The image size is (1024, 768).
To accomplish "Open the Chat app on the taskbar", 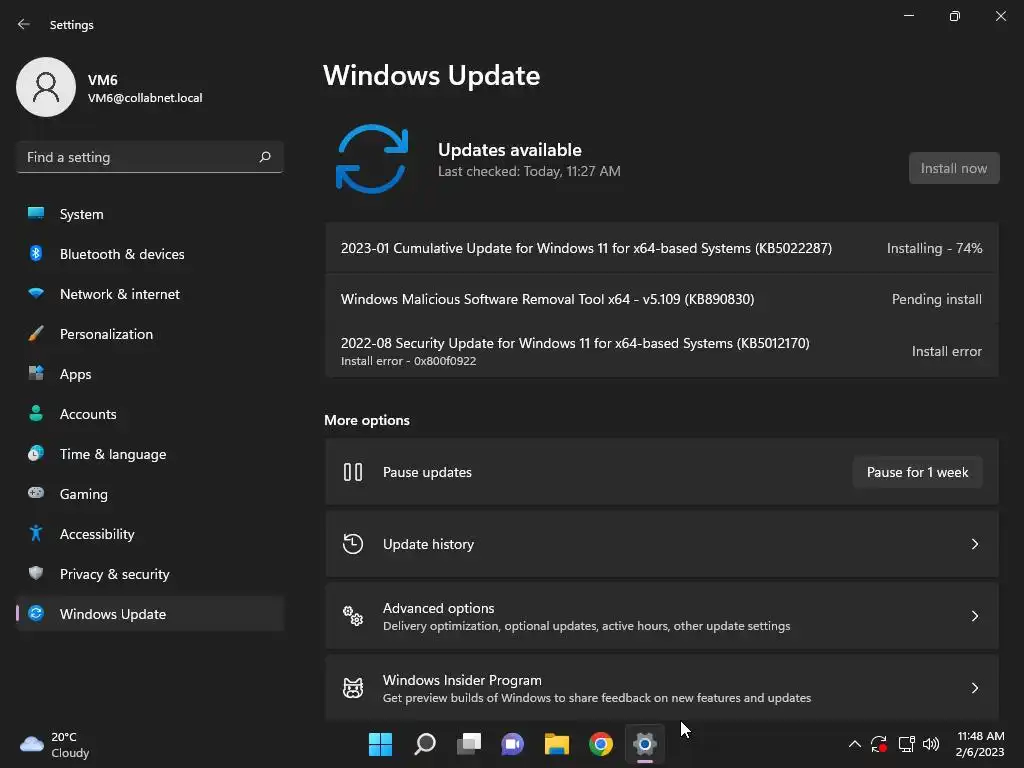I will pos(513,744).
